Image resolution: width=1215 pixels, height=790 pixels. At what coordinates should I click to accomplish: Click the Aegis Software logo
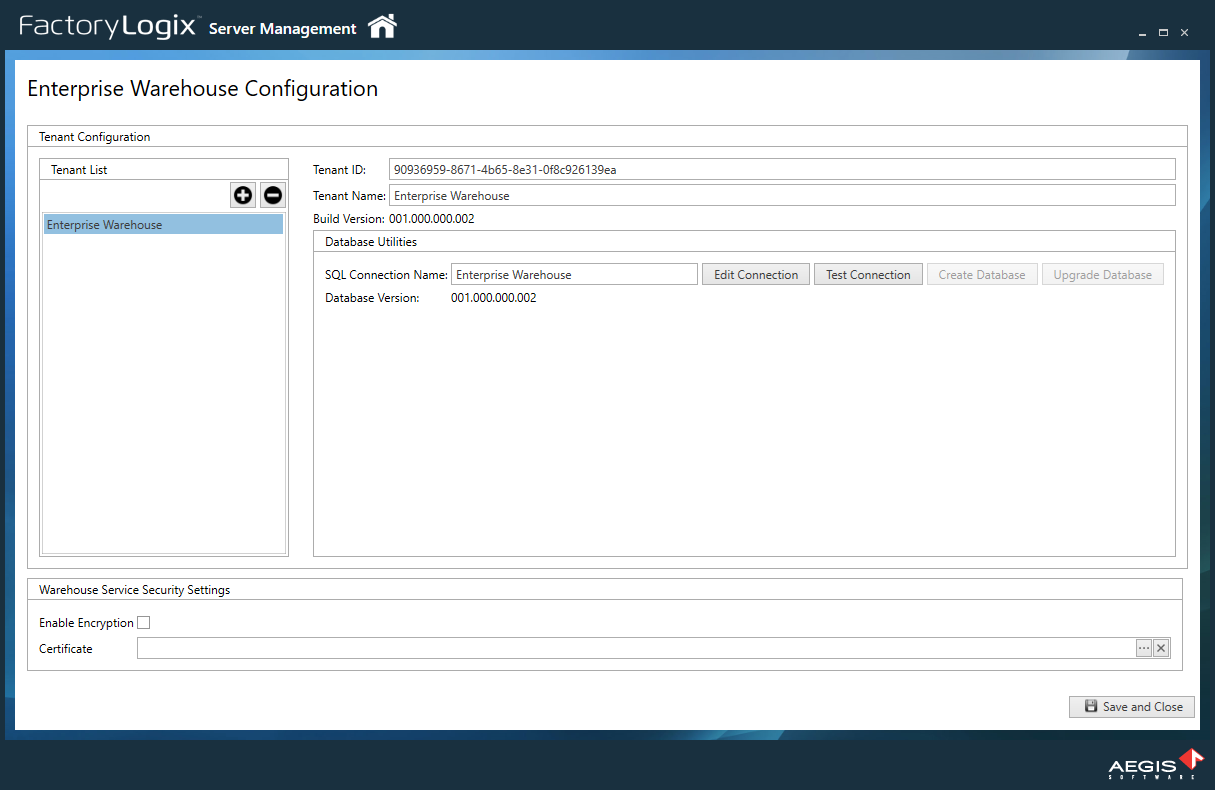pos(1150,765)
